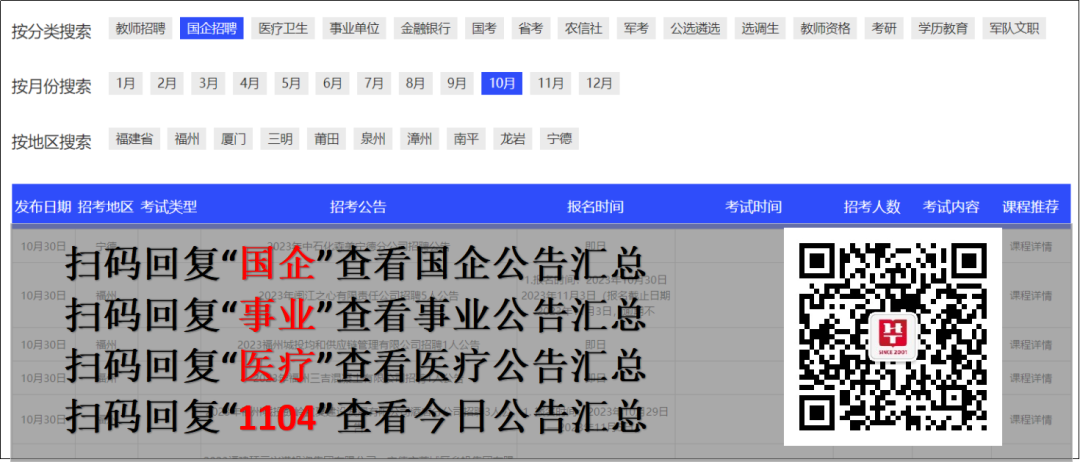Filter announcements by 1月

125,83
